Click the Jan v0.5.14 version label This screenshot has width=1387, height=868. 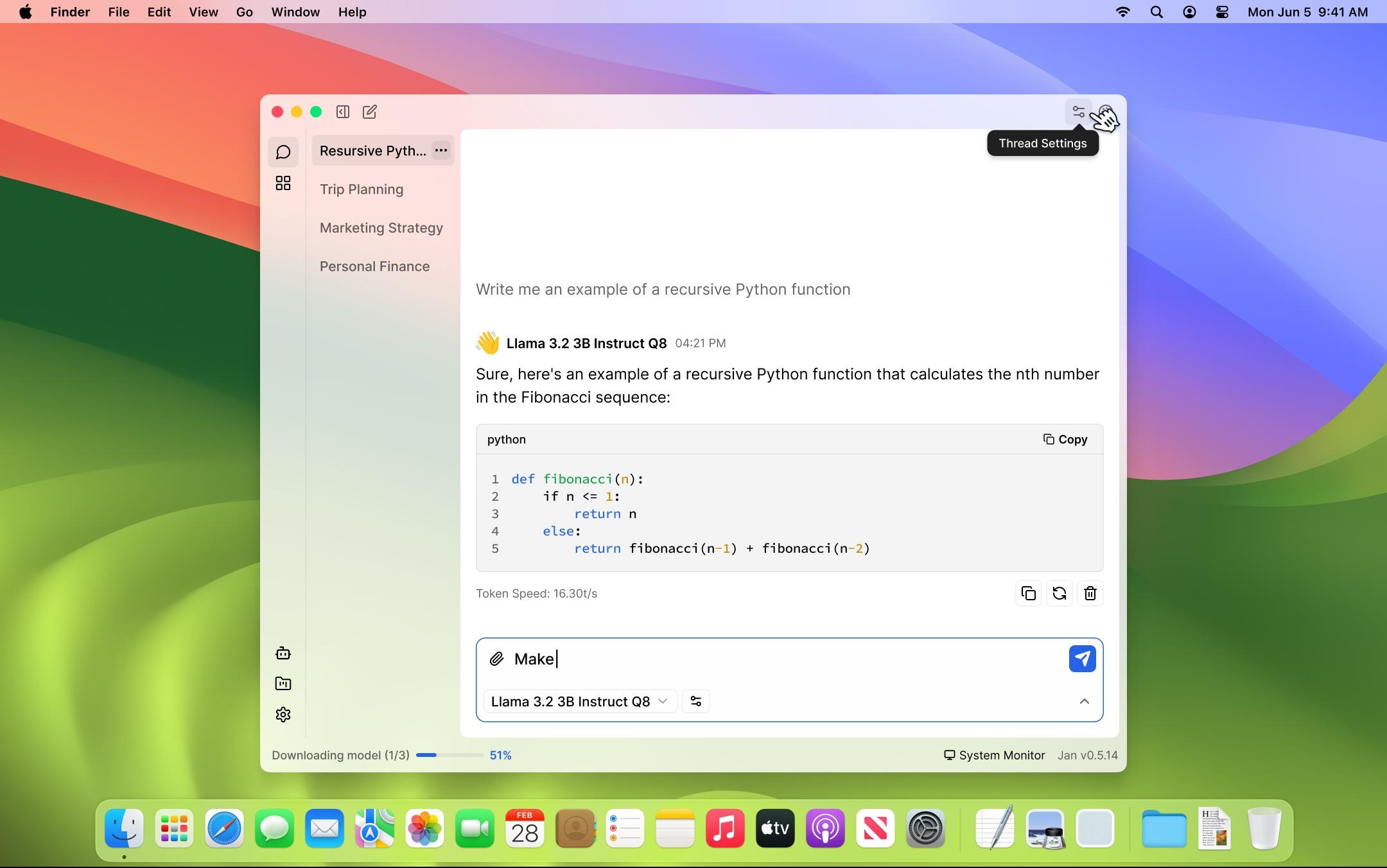[x=1087, y=755]
